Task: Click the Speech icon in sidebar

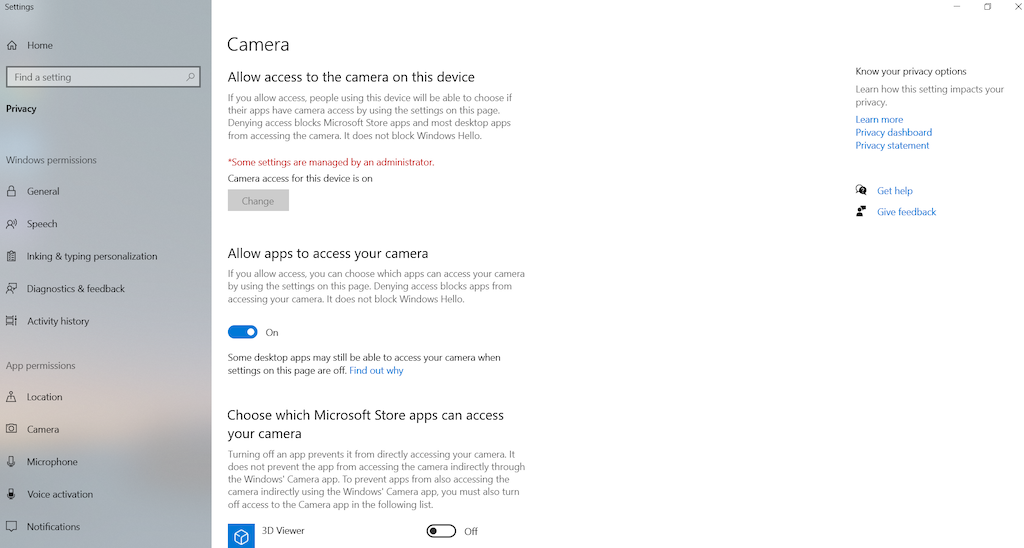Action: click(12, 223)
